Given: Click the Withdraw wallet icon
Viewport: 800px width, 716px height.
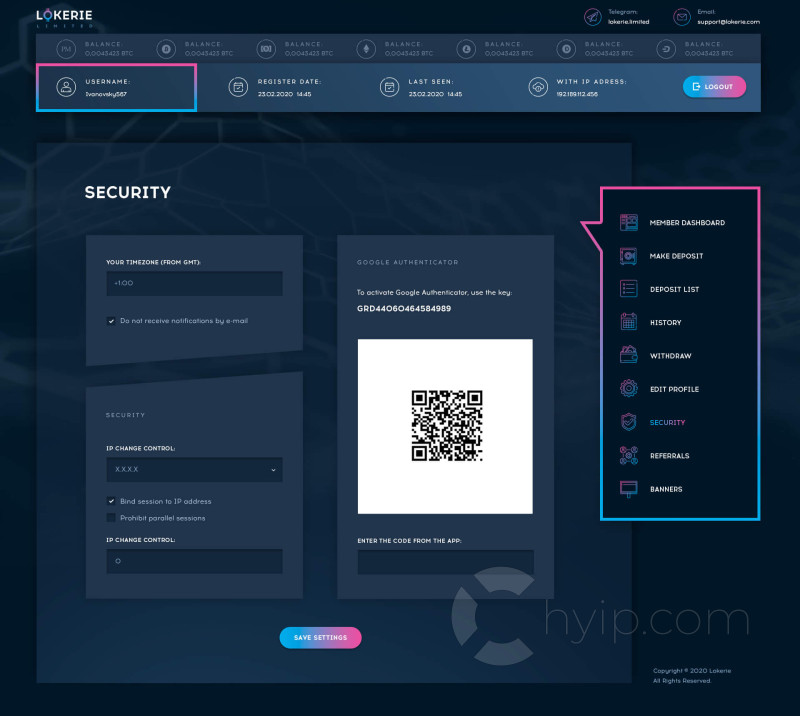Looking at the screenshot, I should tap(629, 355).
